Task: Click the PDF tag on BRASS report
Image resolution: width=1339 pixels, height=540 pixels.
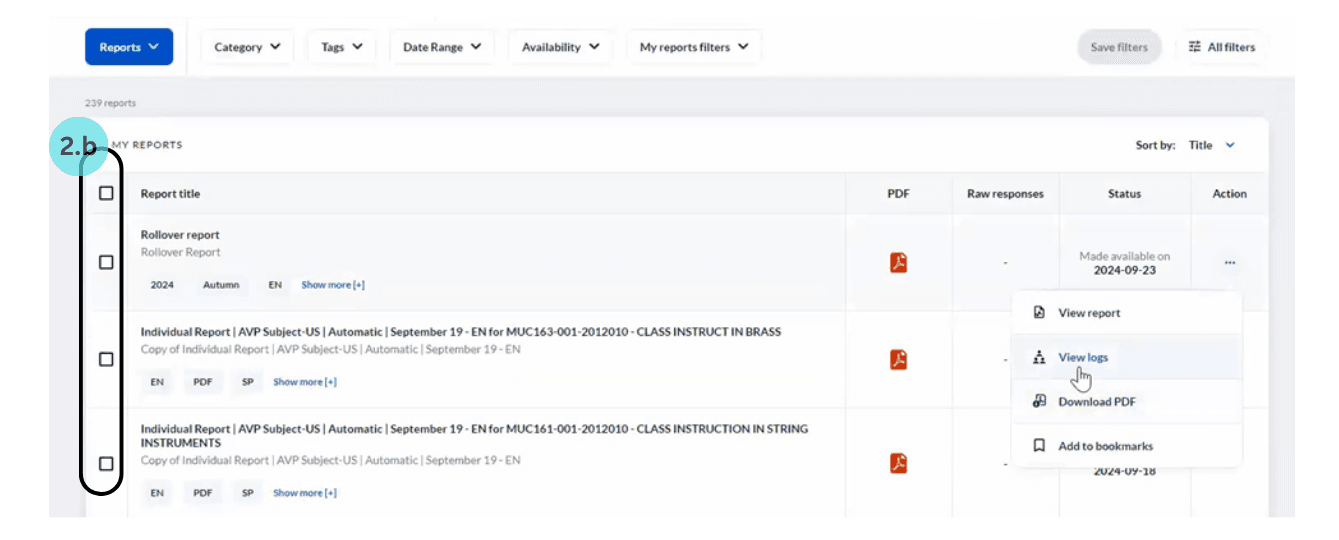Action: point(203,382)
